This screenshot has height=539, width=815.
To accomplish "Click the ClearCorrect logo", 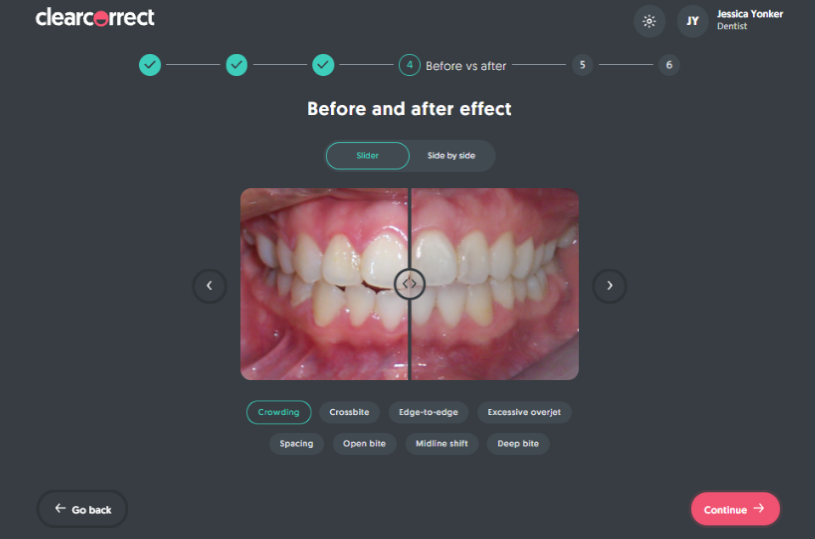I will [95, 18].
